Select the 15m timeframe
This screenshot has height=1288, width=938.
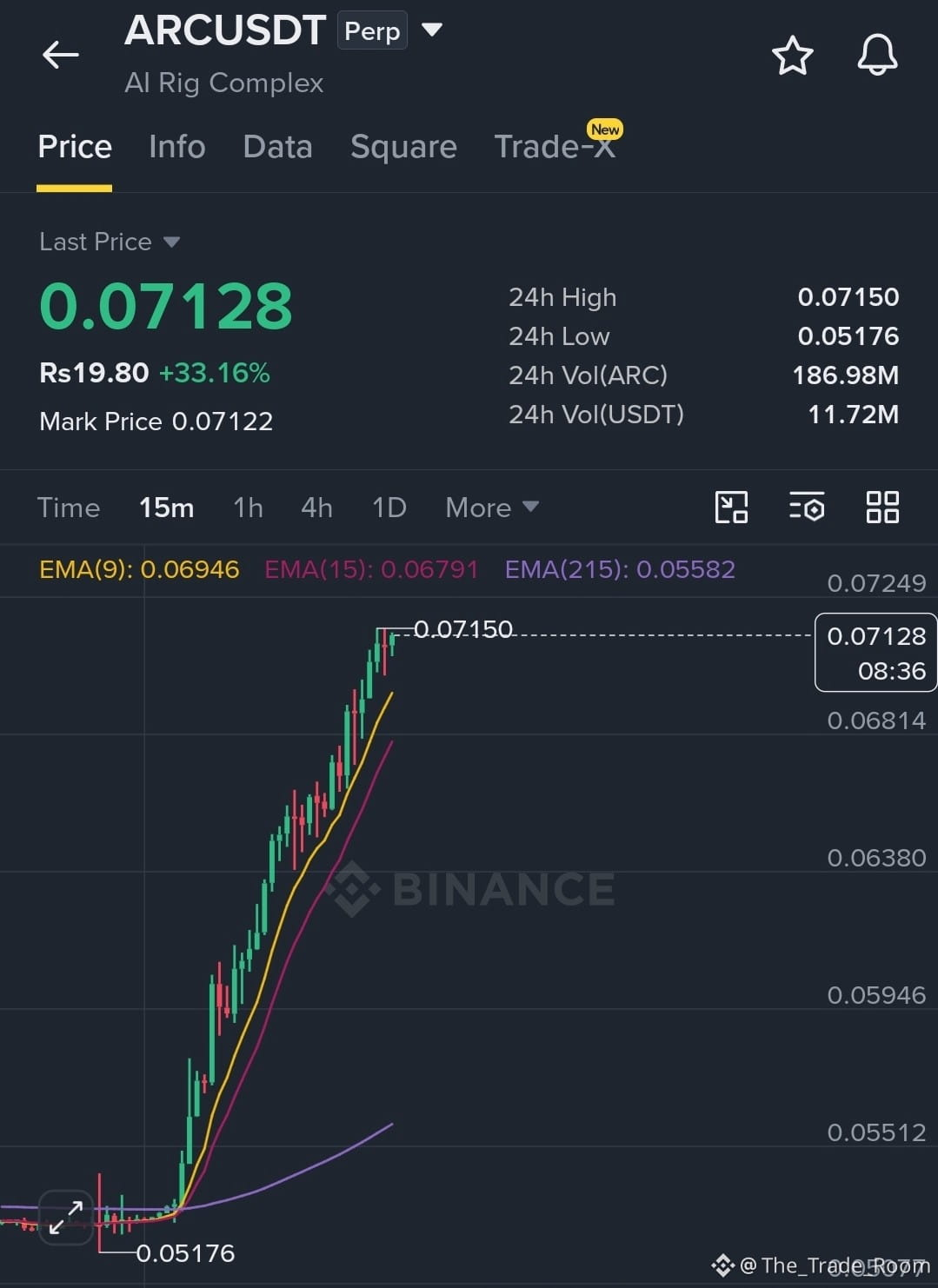(x=167, y=508)
